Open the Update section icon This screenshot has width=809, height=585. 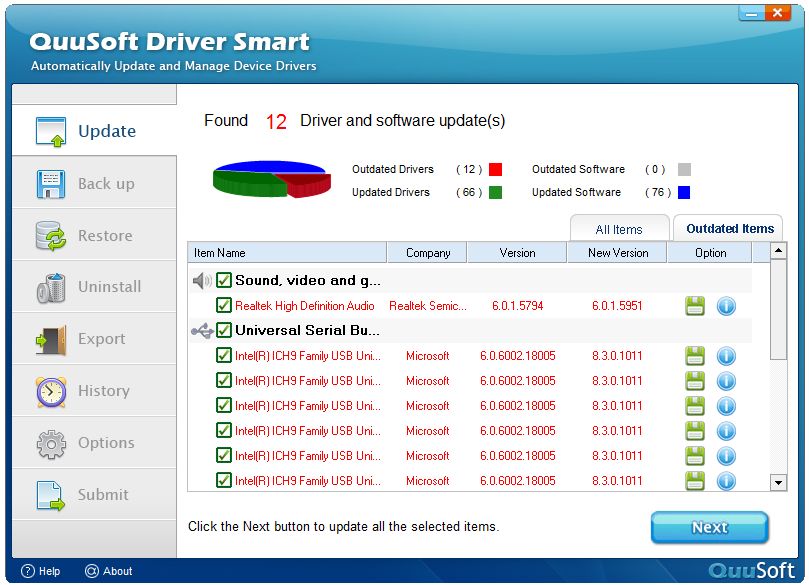pyautogui.click(x=51, y=131)
